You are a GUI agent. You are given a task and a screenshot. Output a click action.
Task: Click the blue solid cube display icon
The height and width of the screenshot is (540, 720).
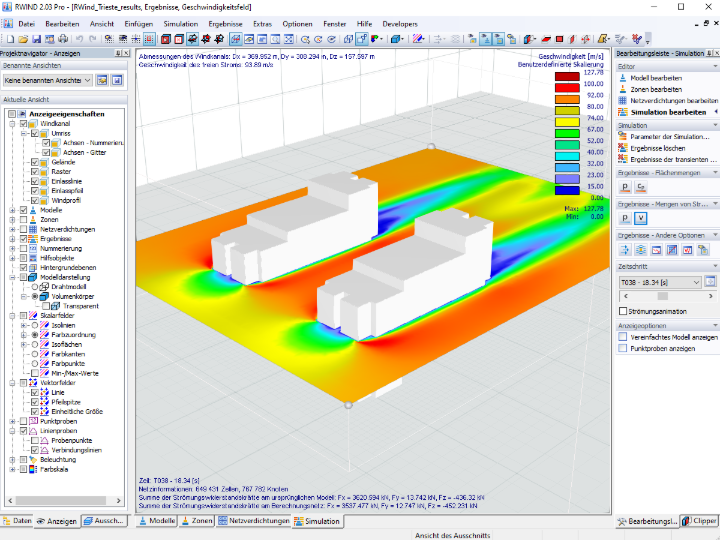[395, 39]
